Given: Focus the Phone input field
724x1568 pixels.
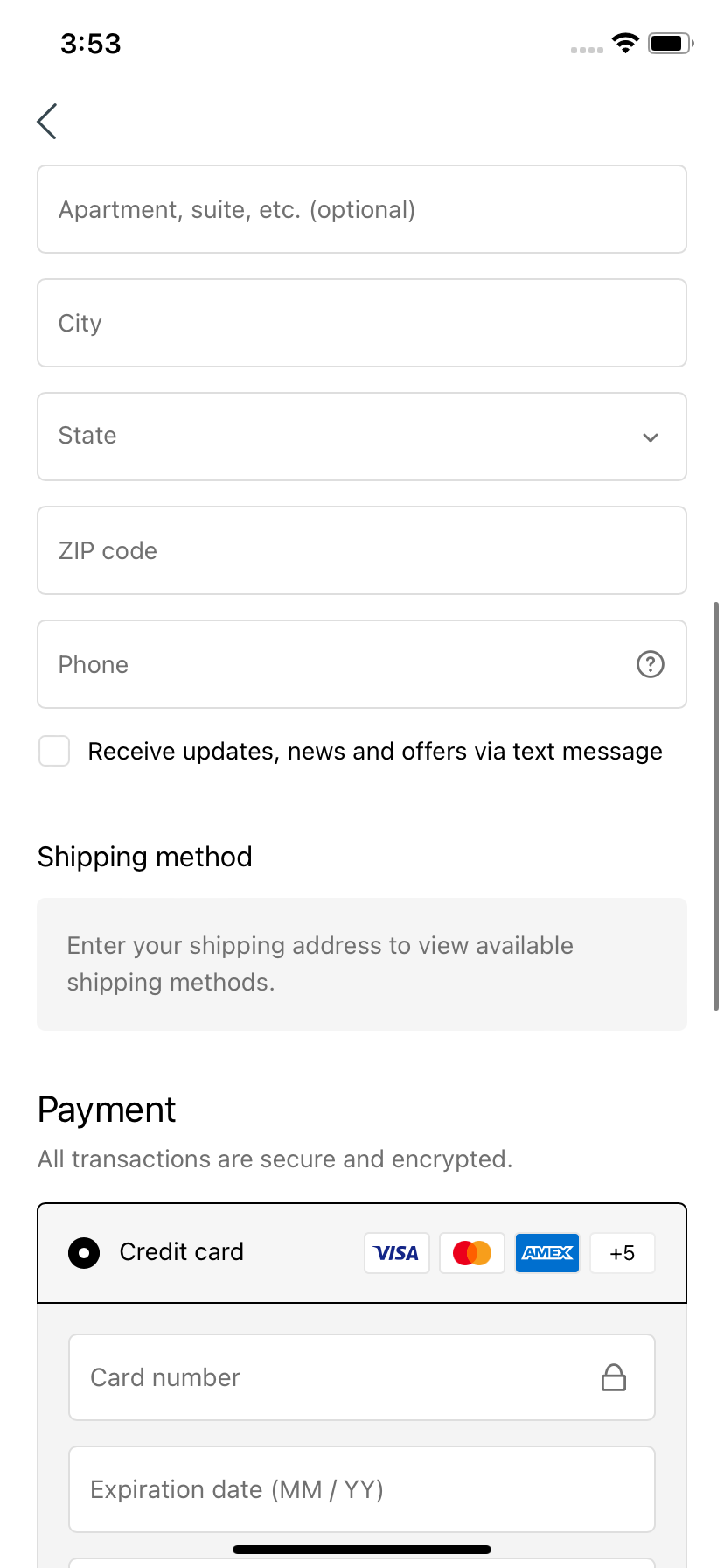Looking at the screenshot, I should (x=362, y=664).
